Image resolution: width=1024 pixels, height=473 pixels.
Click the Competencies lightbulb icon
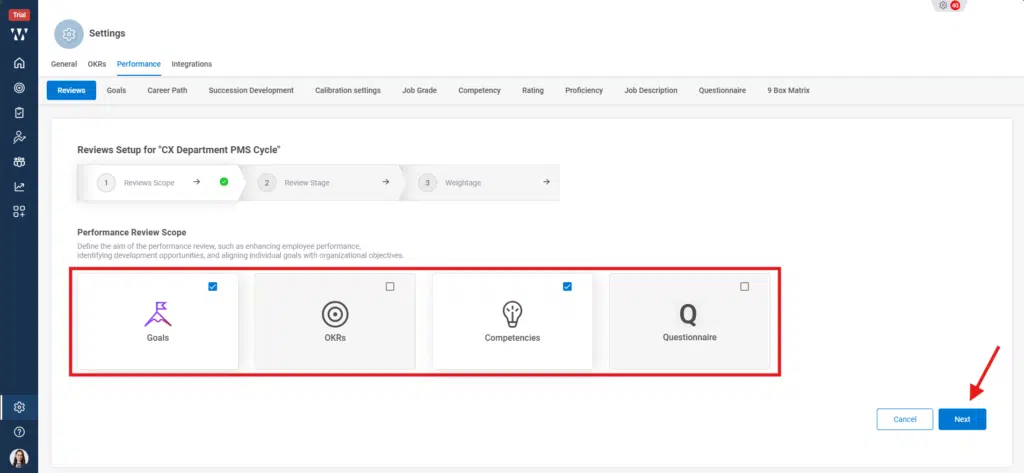(512, 314)
